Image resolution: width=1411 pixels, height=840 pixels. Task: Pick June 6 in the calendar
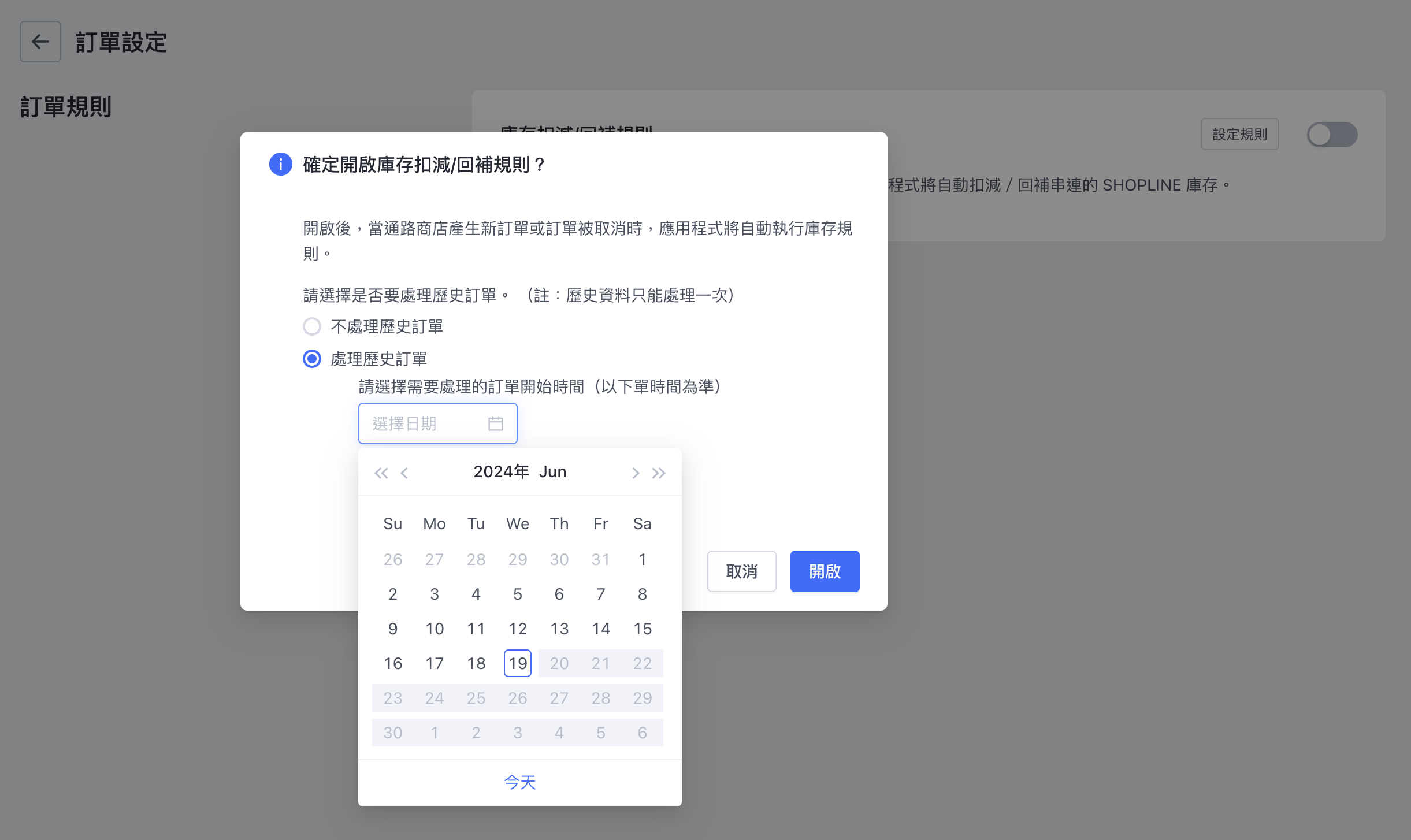point(559,594)
